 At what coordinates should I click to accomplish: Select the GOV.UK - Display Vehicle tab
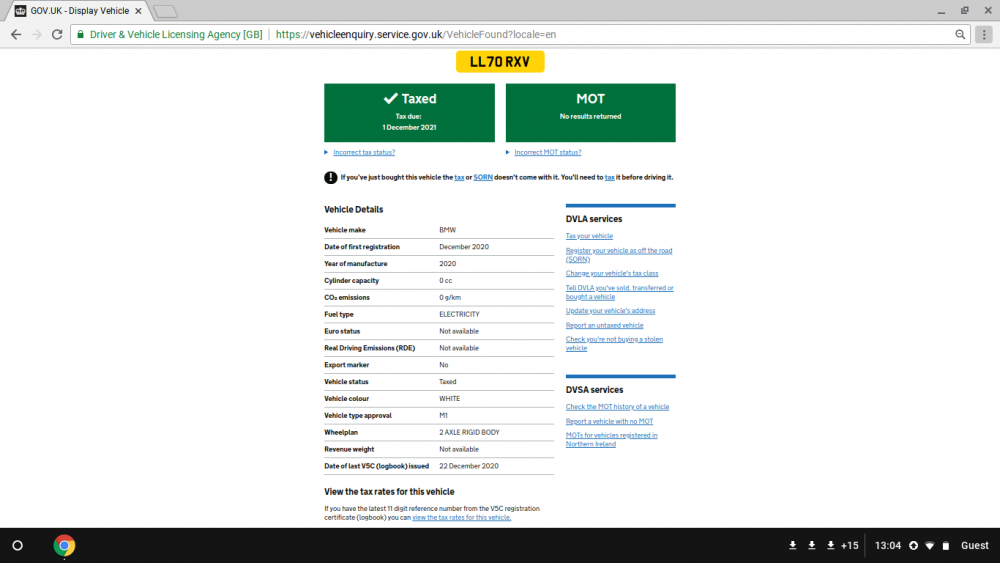pos(80,11)
